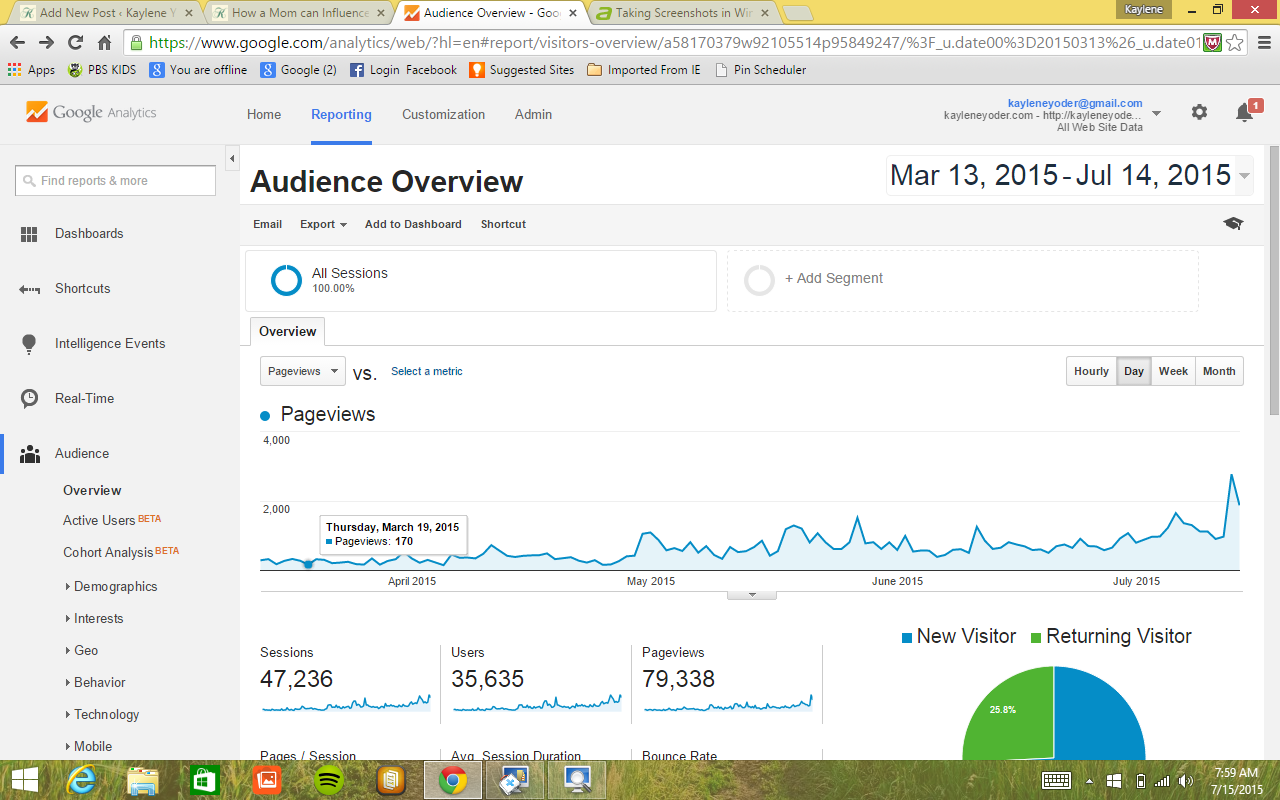Click the page vertical scrollbar
1280x800 pixels.
click(1273, 280)
